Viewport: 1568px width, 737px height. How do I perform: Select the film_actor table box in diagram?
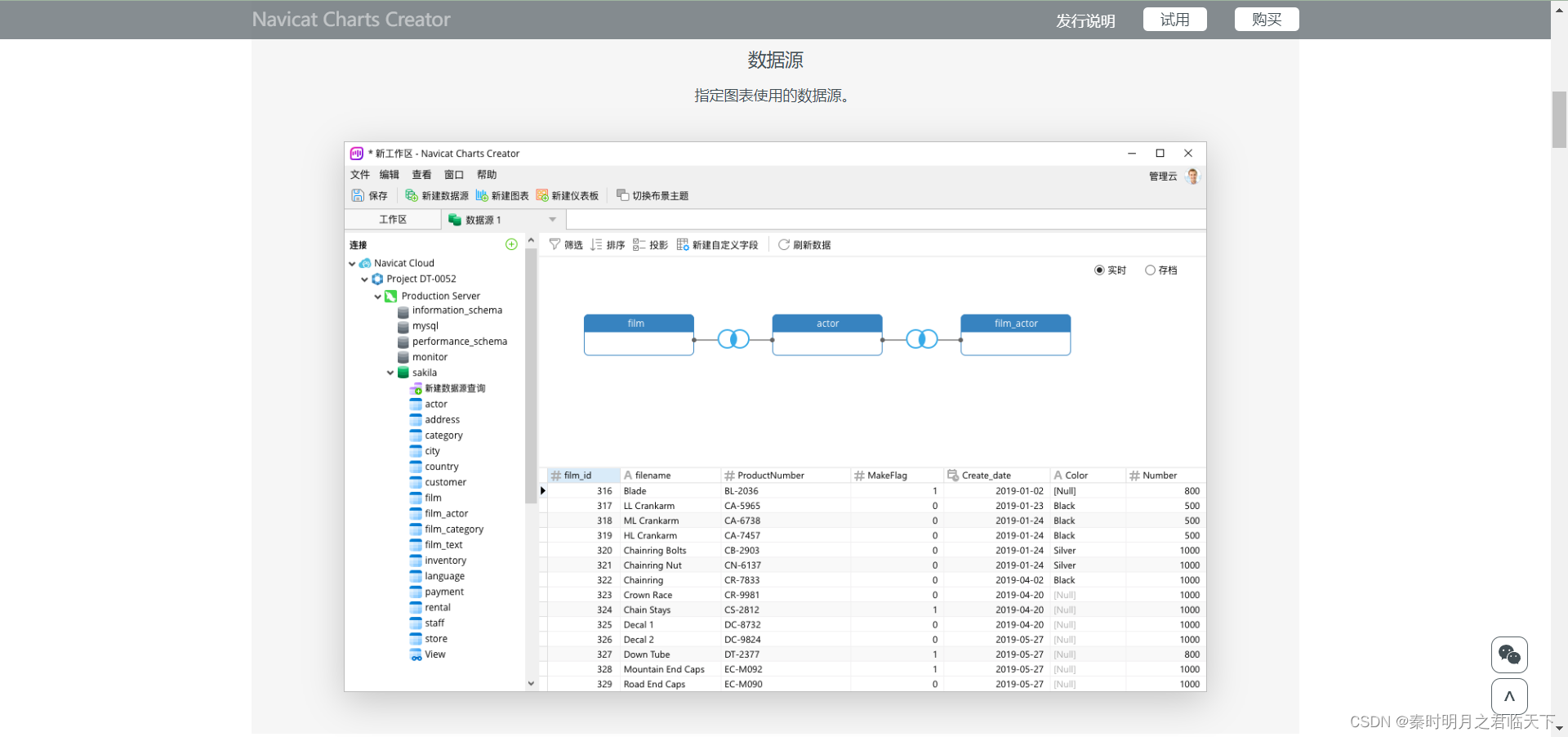[1016, 335]
